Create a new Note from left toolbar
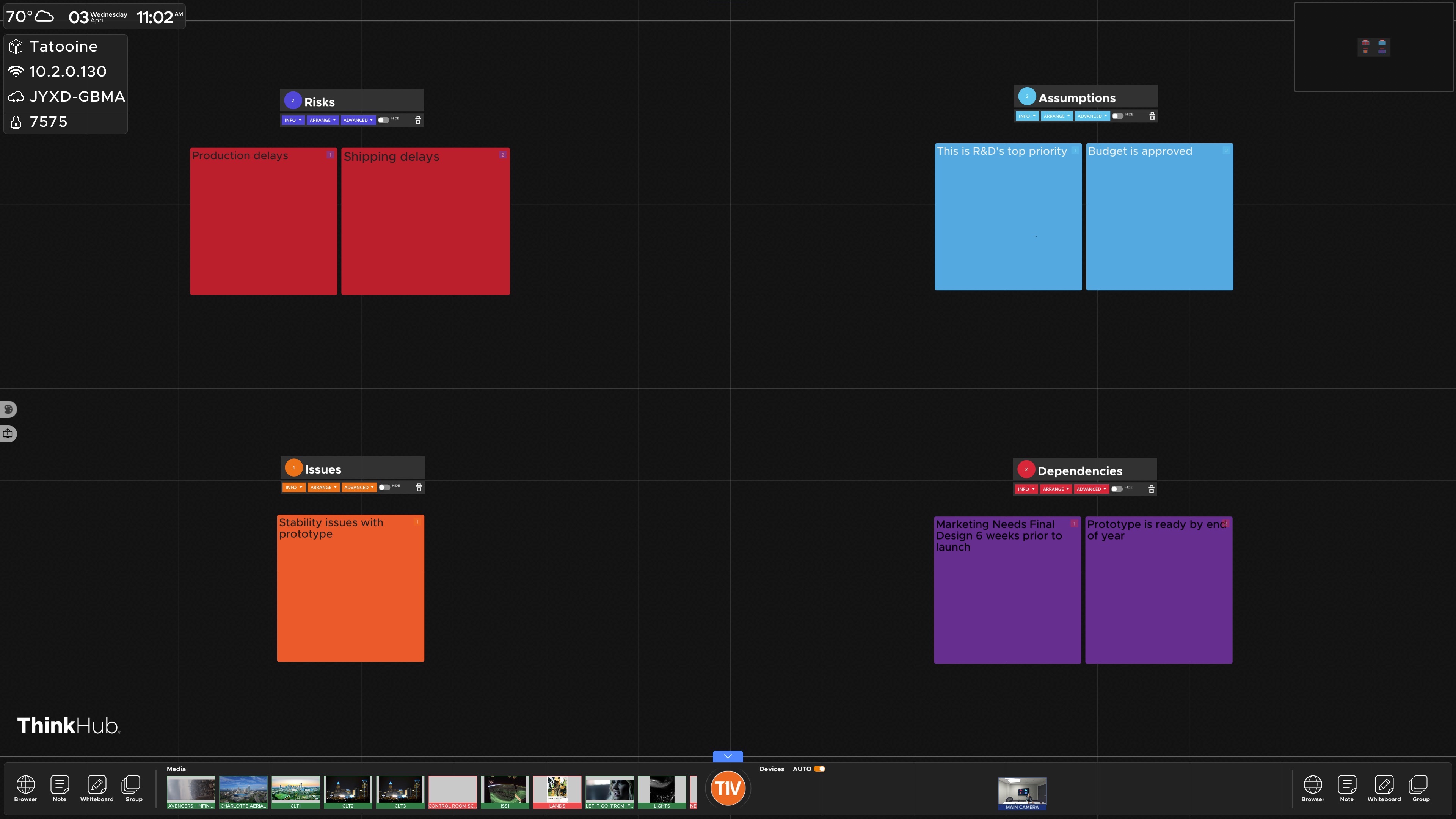This screenshot has height=819, width=1456. (60, 788)
